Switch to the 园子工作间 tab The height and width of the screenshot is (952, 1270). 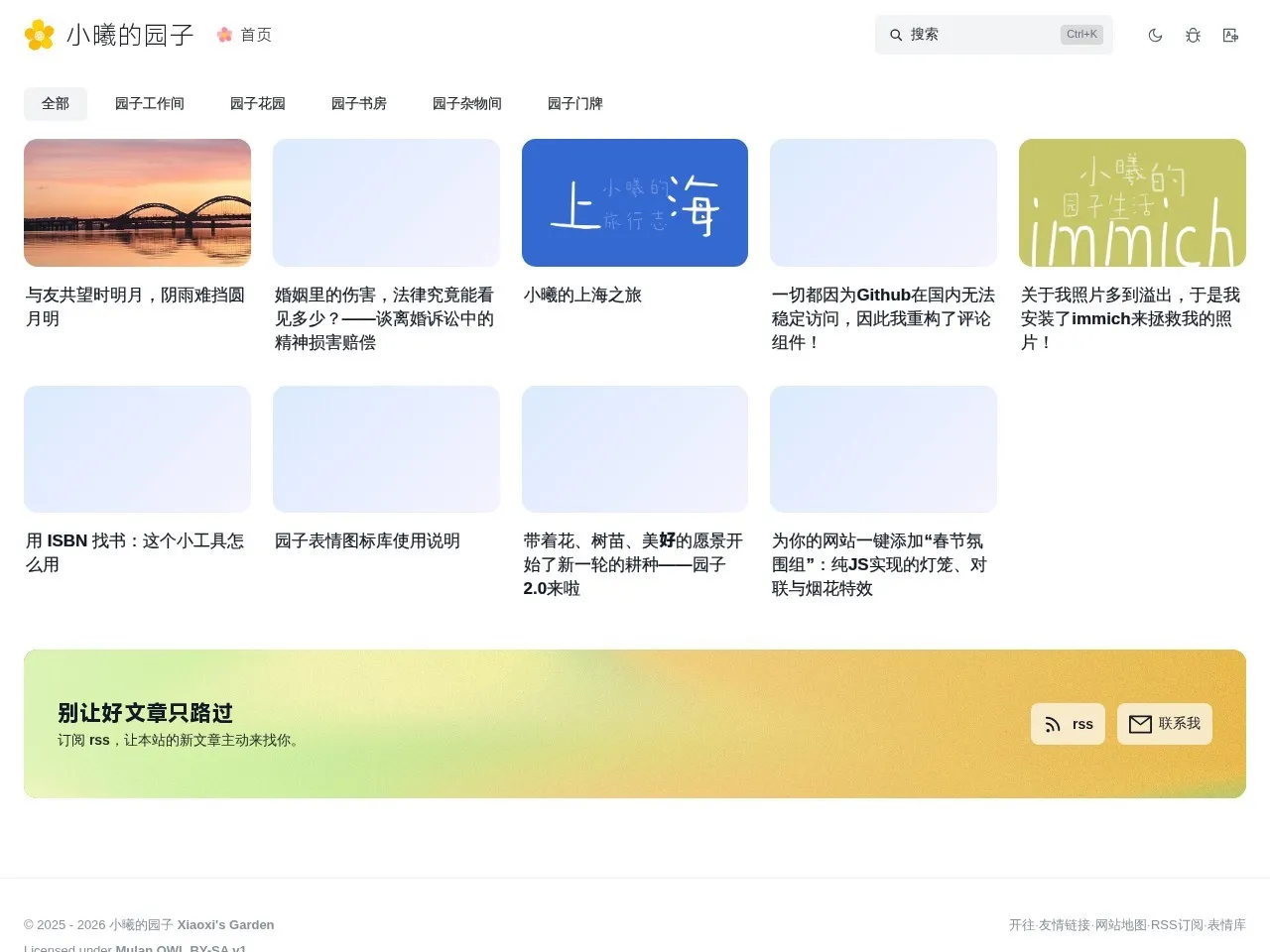point(150,103)
